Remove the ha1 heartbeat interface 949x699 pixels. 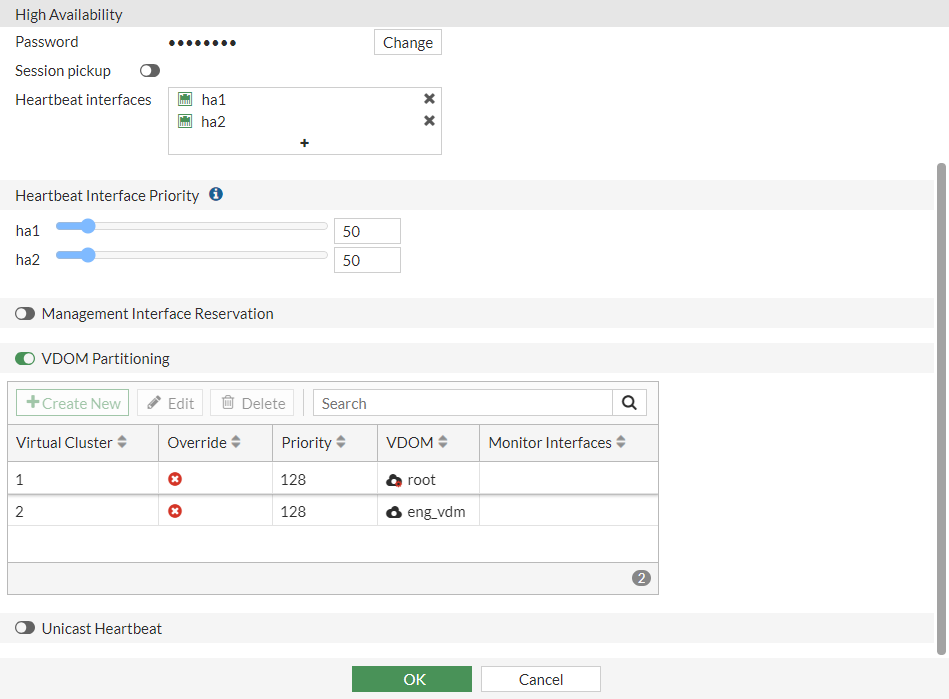[429, 99]
